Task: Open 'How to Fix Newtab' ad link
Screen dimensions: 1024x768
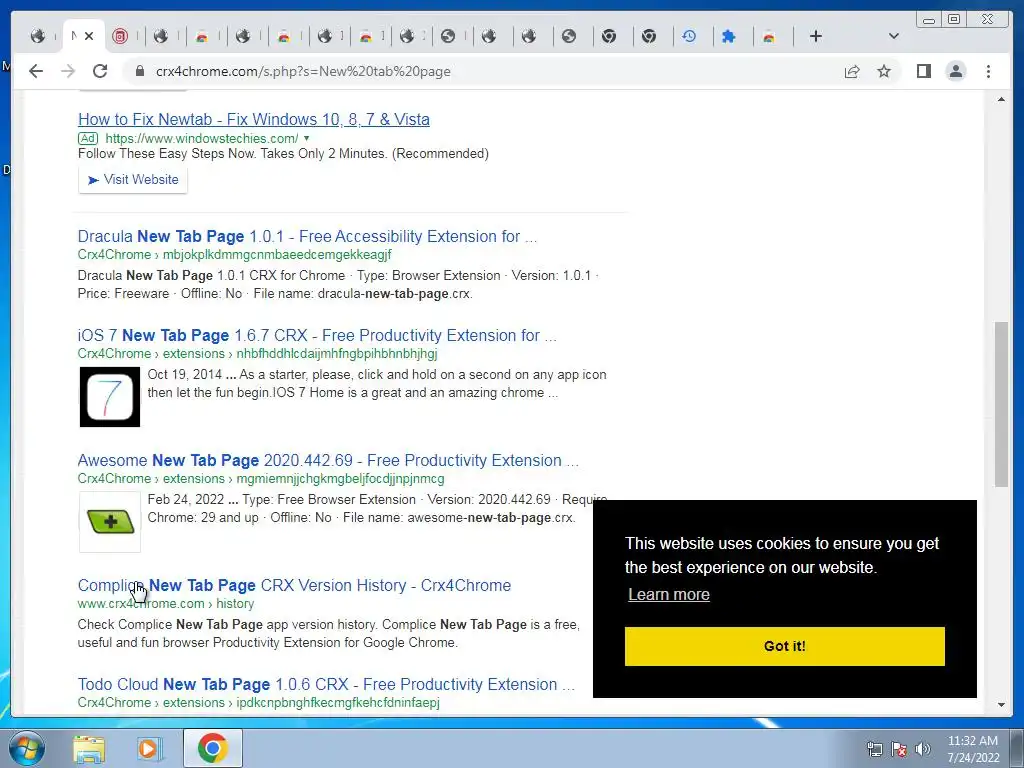Action: pos(253,120)
